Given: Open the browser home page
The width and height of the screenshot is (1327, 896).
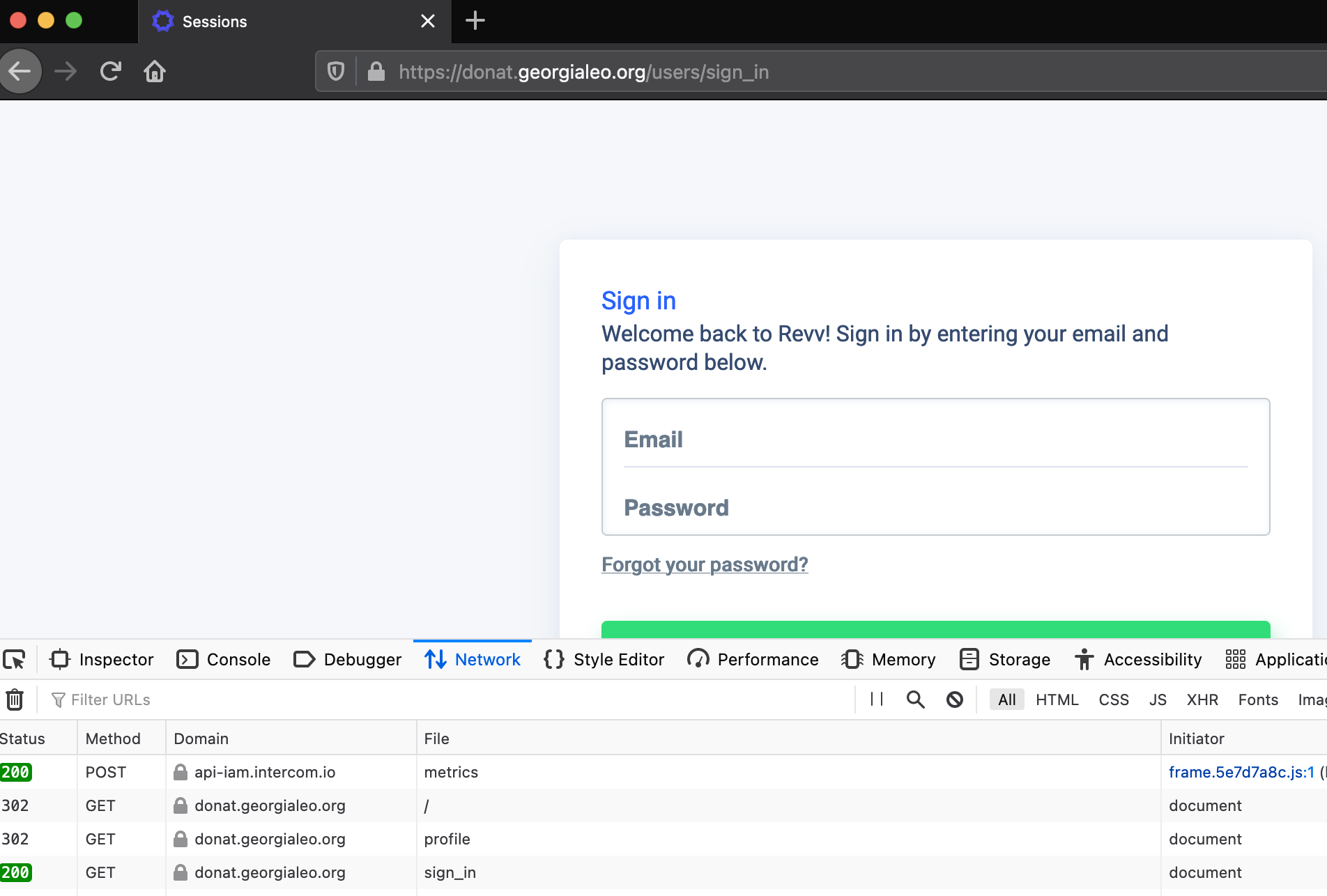Looking at the screenshot, I should tap(155, 71).
